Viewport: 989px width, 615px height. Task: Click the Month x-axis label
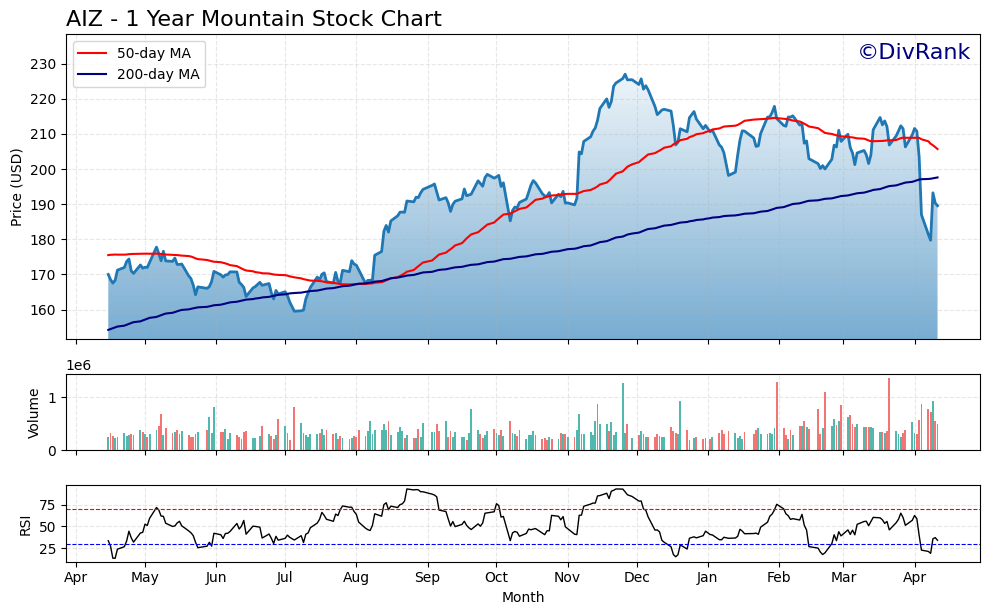pyautogui.click(x=523, y=598)
